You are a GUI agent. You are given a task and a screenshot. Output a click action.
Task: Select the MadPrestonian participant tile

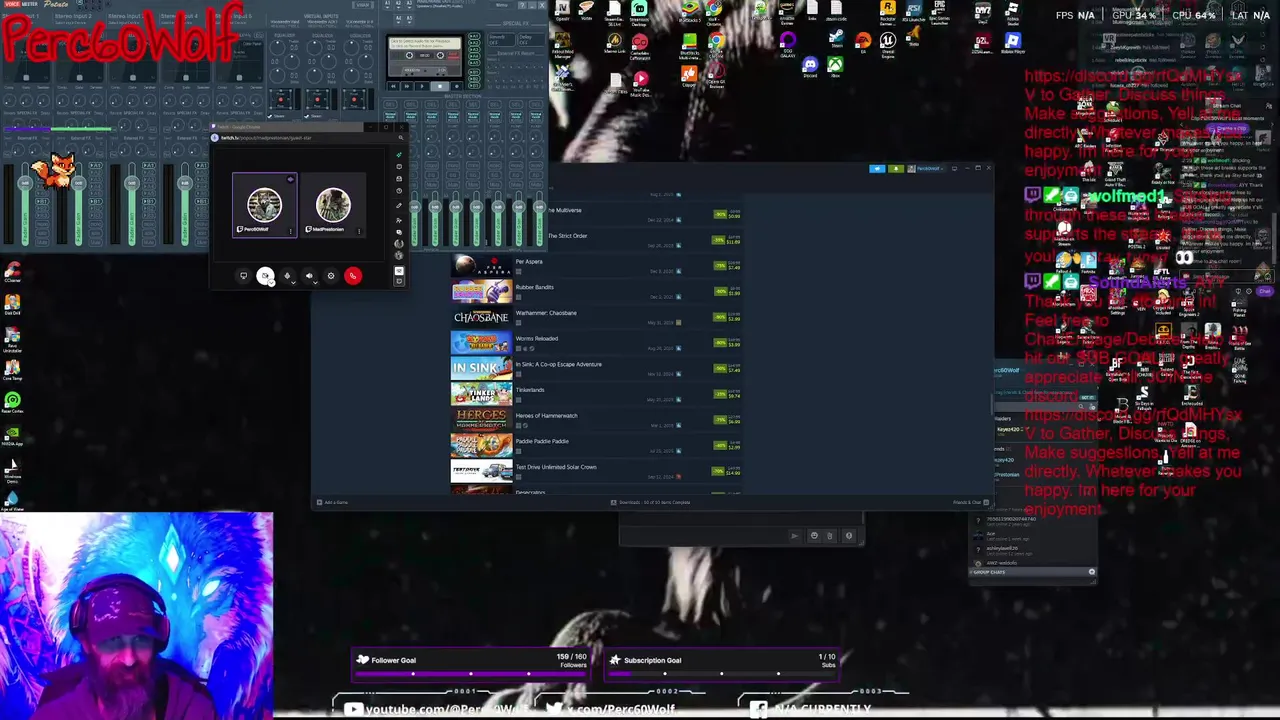point(333,205)
